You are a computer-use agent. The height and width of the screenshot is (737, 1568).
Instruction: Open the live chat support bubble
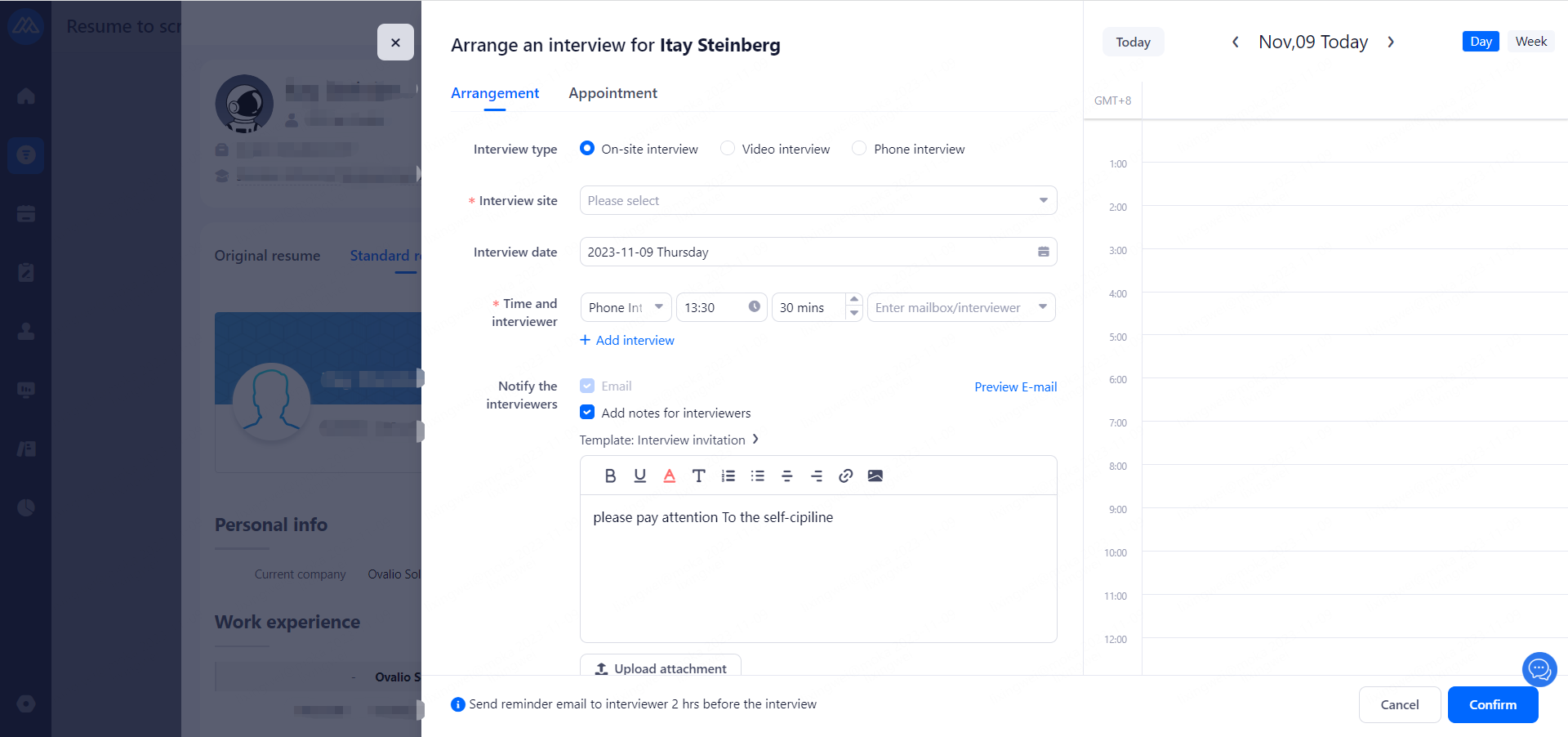[x=1539, y=670]
